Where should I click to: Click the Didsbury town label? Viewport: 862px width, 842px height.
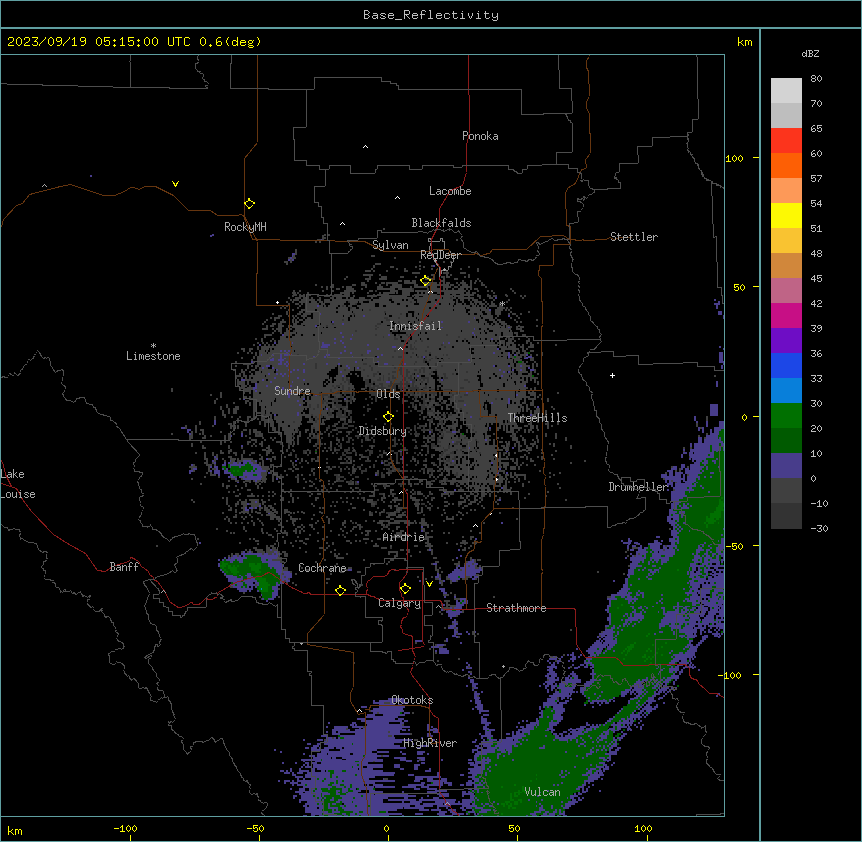[x=383, y=431]
